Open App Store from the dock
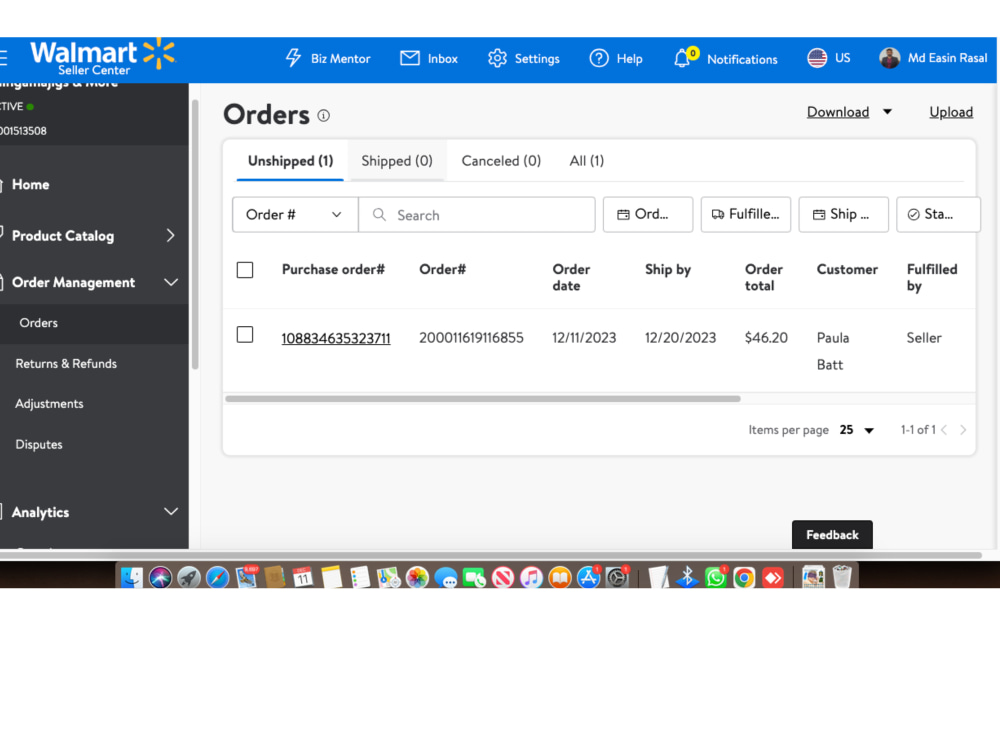The image size is (1000, 750). click(x=588, y=577)
